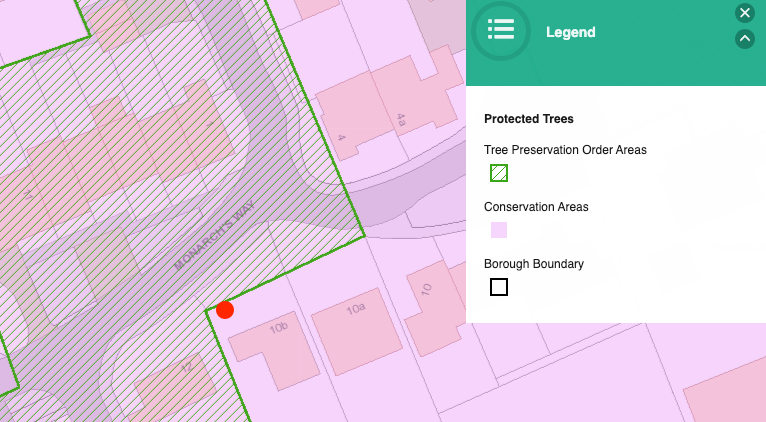This screenshot has width=766, height=422.
Task: Click the Conservation Areas legend label
Action: coord(536,207)
